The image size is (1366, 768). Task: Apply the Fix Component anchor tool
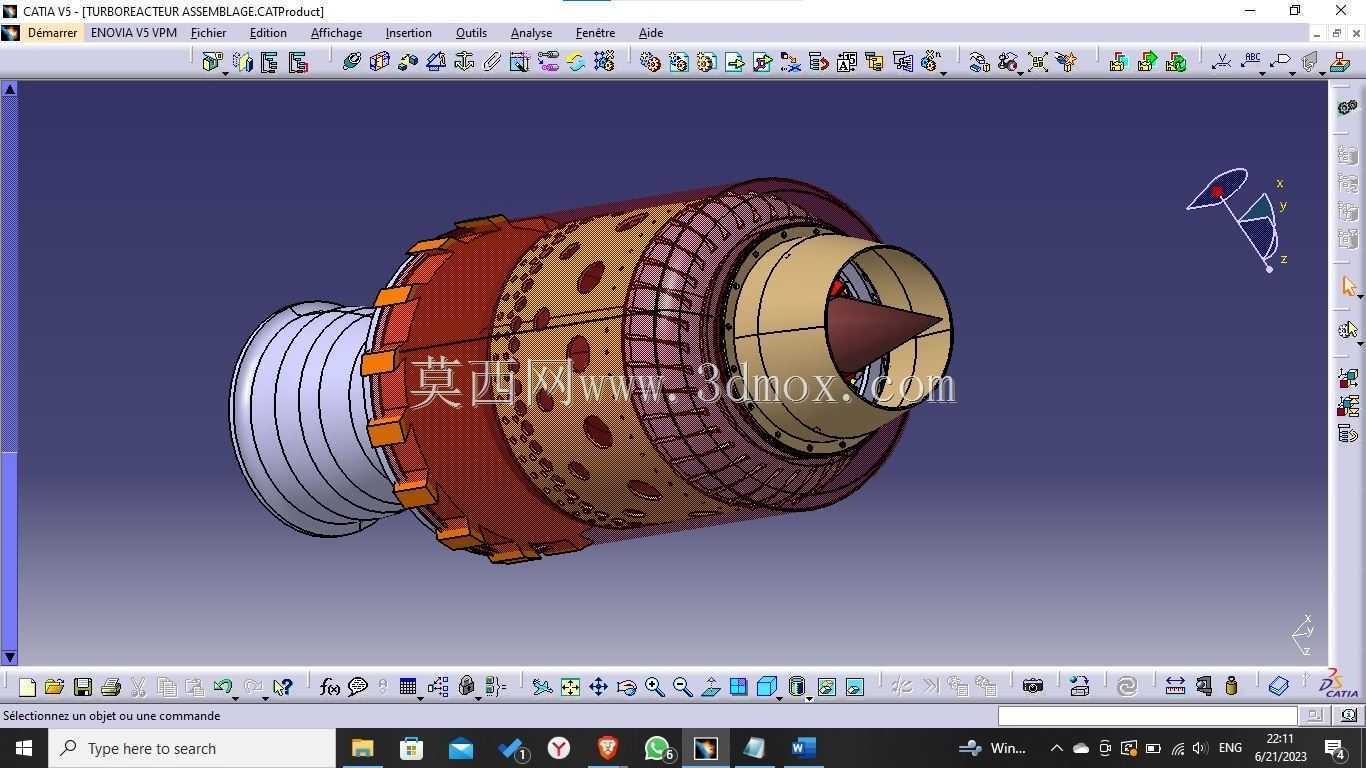(463, 62)
